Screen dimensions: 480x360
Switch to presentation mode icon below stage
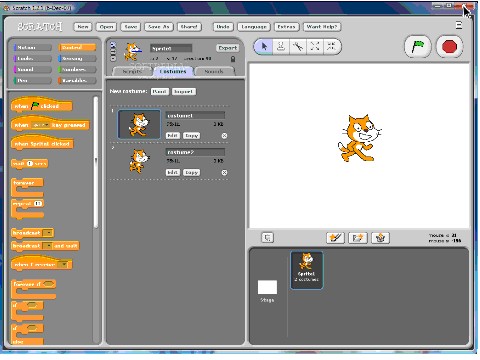(x=267, y=237)
